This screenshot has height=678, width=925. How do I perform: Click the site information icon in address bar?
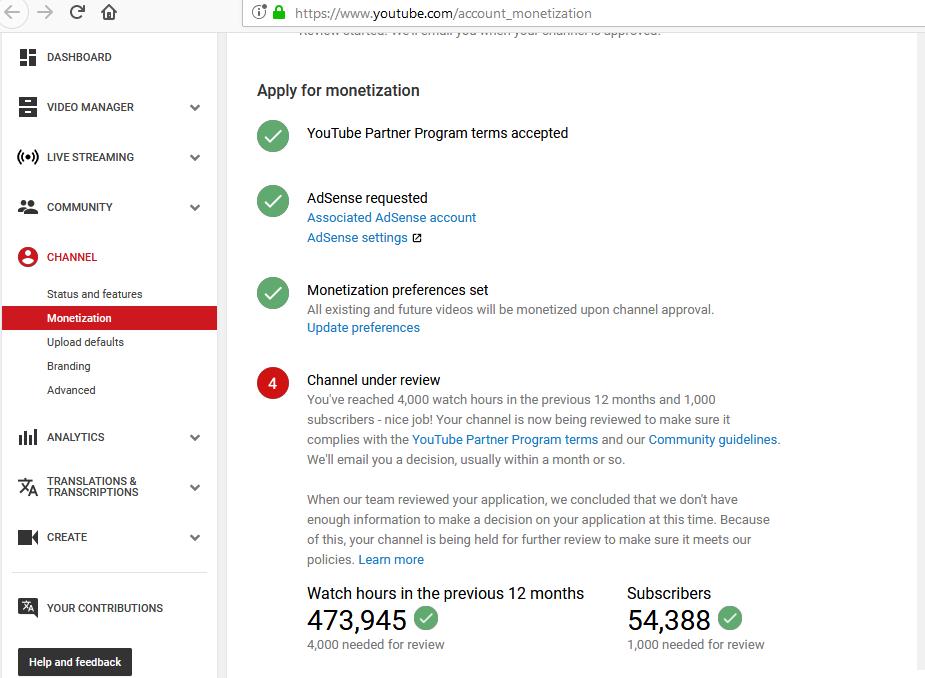(x=259, y=12)
